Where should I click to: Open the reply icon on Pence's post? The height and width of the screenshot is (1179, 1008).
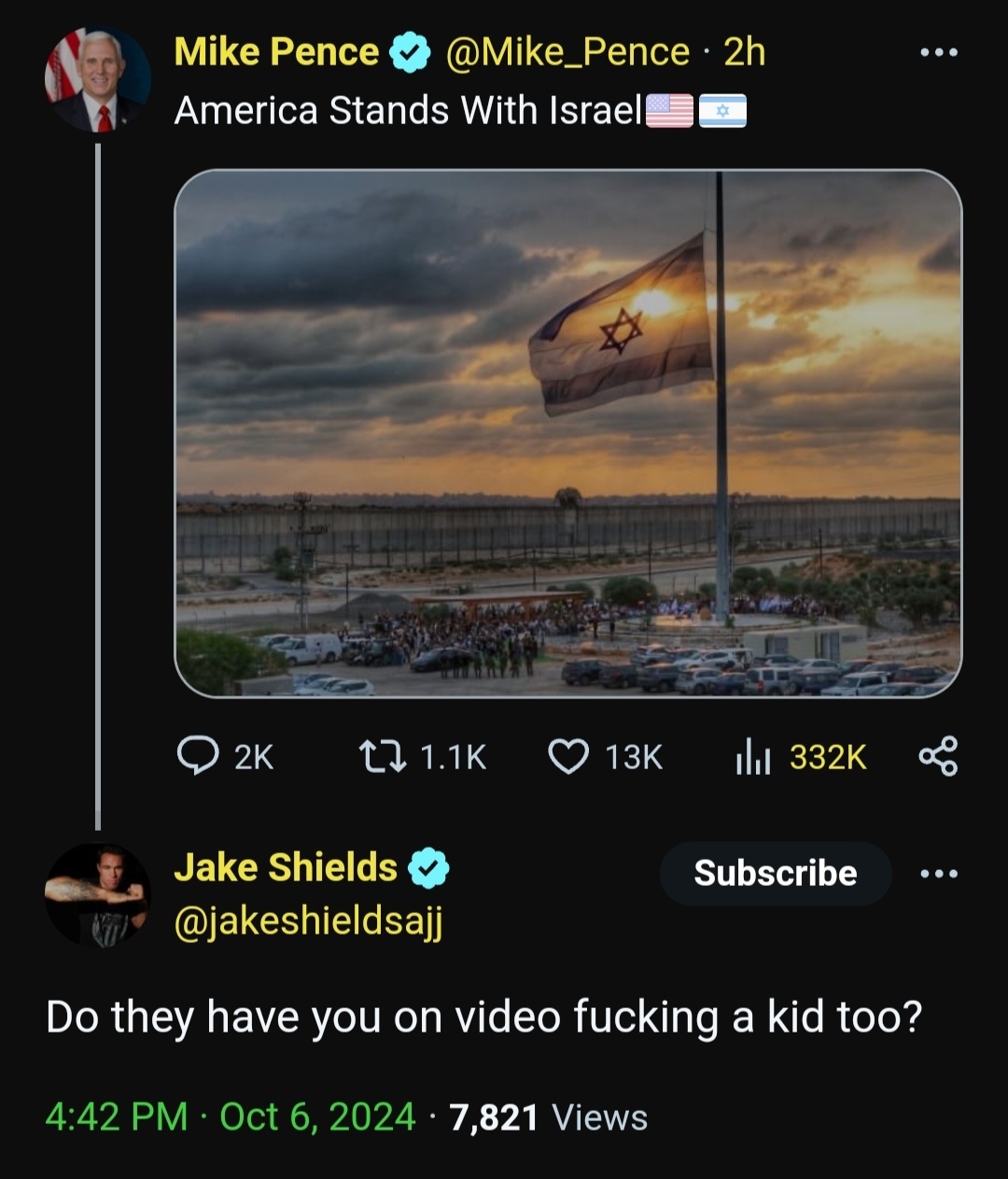coord(198,756)
